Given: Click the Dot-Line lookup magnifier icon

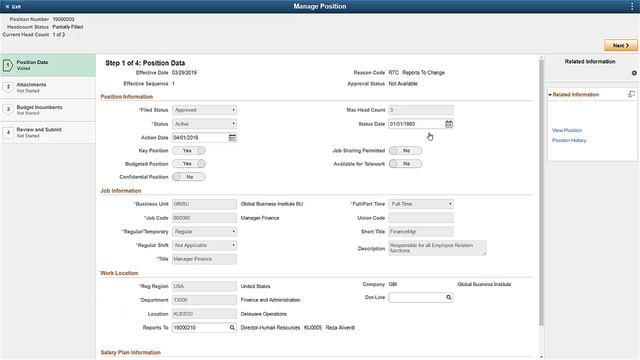Looking at the screenshot, I should click(449, 297).
